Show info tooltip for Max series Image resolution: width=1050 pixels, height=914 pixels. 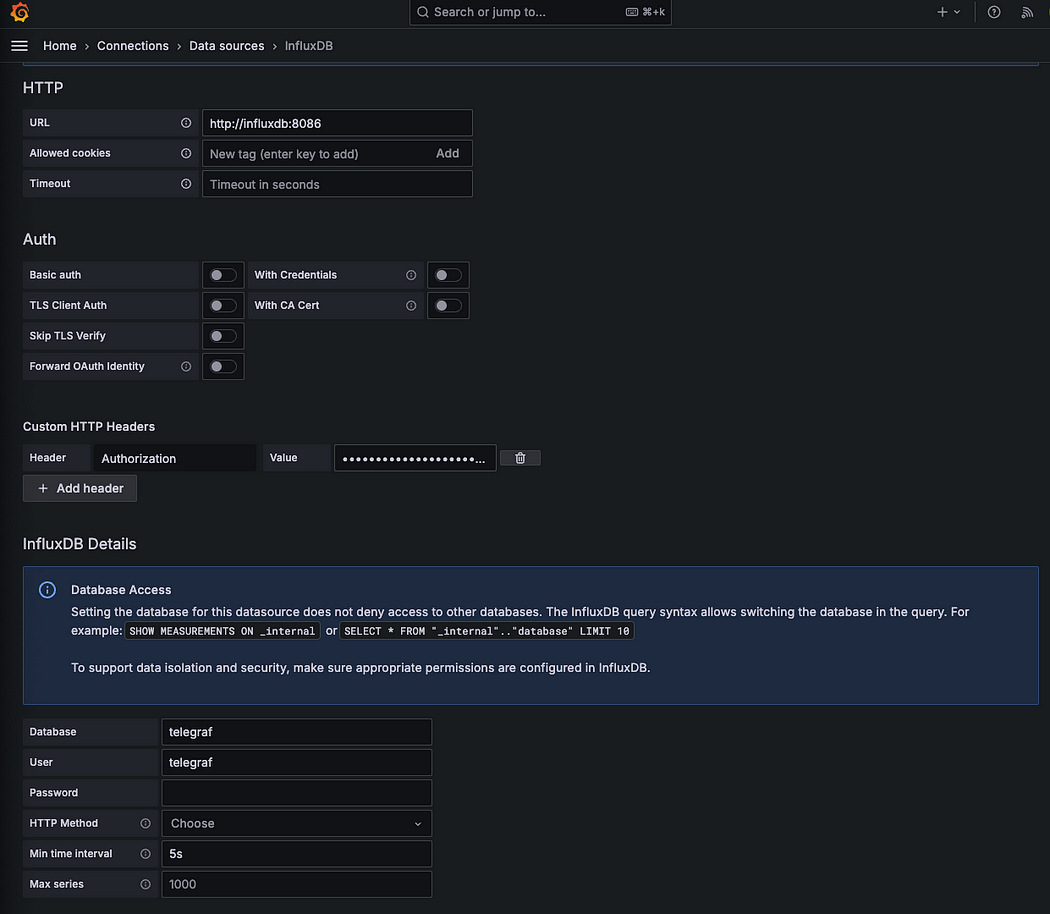pos(145,885)
